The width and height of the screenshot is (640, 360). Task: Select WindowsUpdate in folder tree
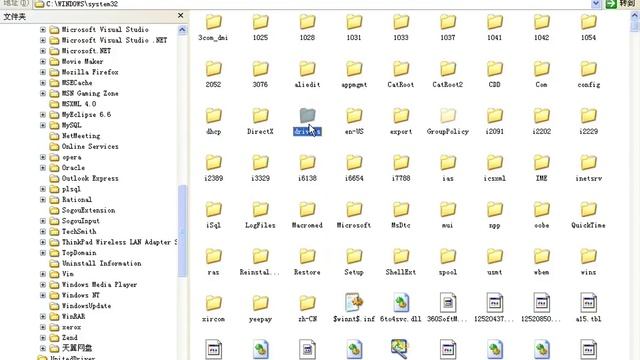click(86, 306)
